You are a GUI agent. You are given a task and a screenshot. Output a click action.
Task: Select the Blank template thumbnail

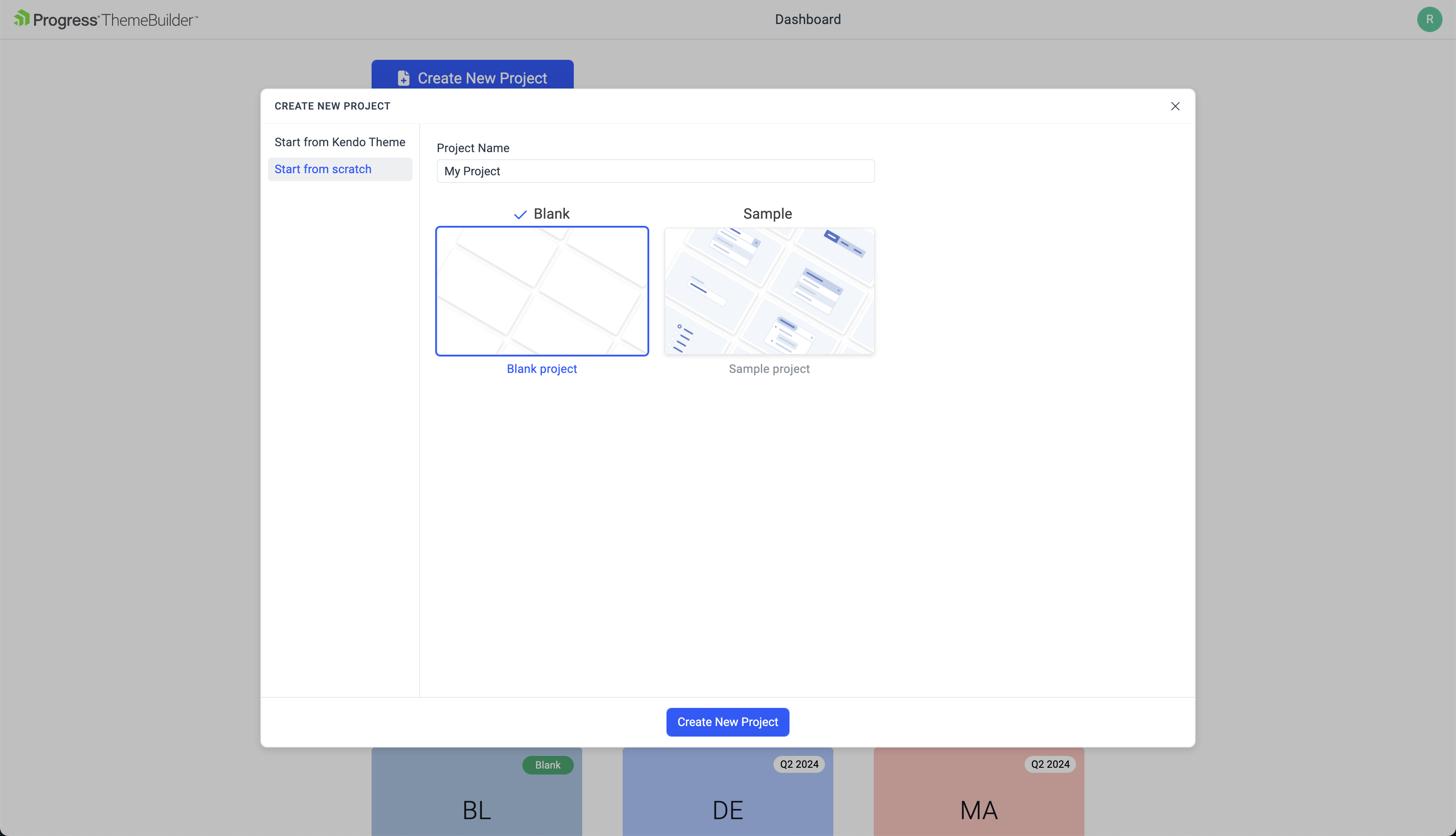coord(542,291)
